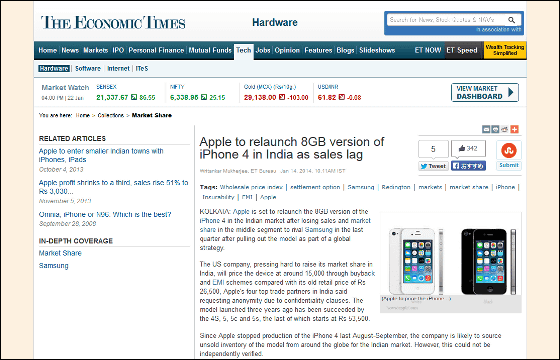Click the 'market share' tag
560x360 pixels.
coord(469,187)
